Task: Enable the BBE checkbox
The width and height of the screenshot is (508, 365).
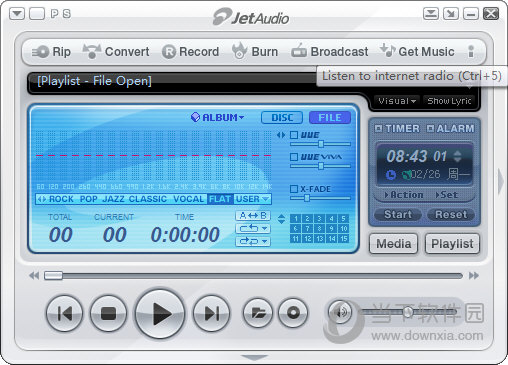Action: (x=294, y=135)
